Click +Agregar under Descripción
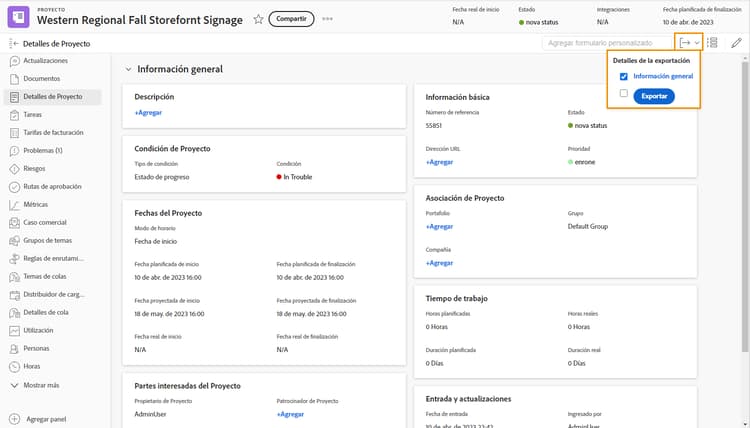 (x=148, y=115)
